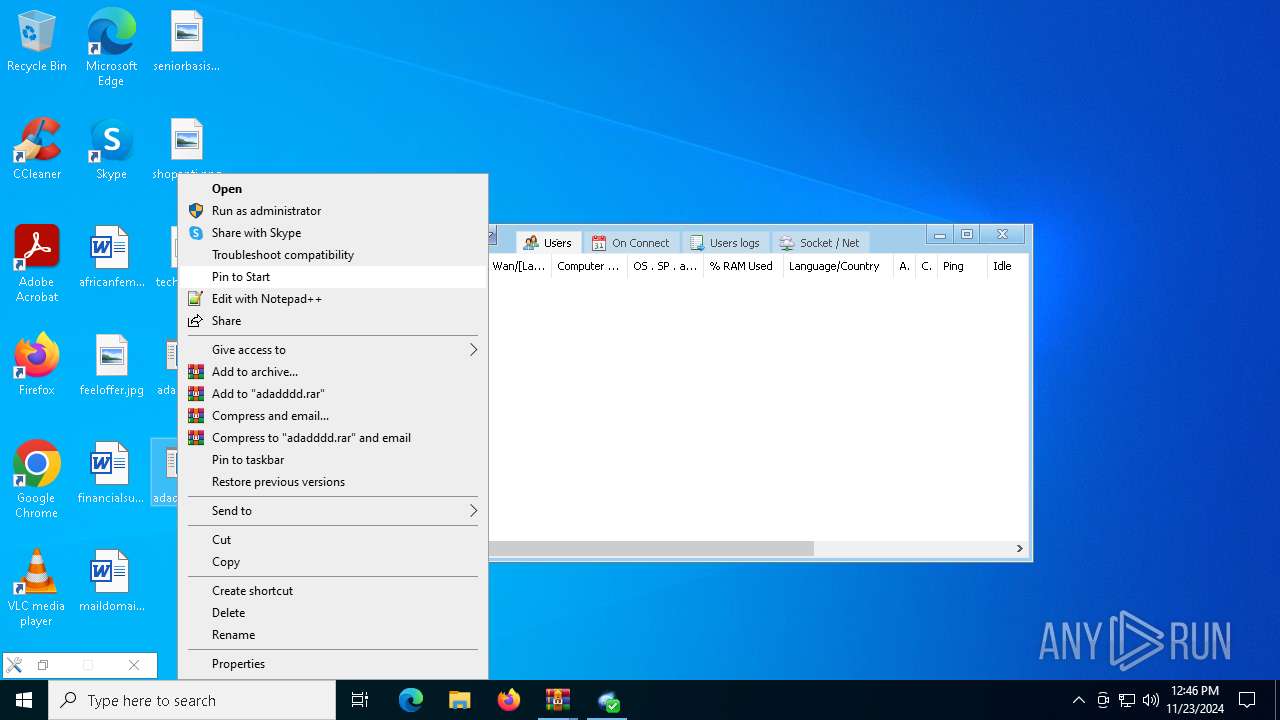Choose Edit with Notepad++

[x=333, y=299]
